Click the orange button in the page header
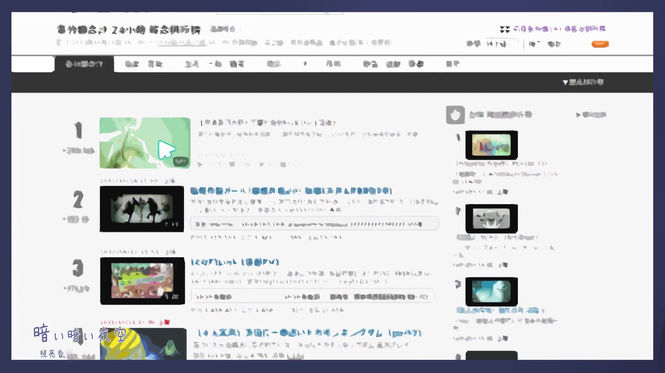The width and height of the screenshot is (665, 373). pyautogui.click(x=600, y=44)
